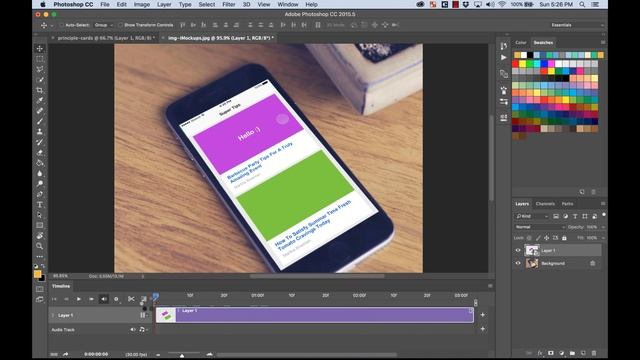Image resolution: width=640 pixels, height=360 pixels.
Task: Select the Eyedropper tool
Action: pos(40,100)
